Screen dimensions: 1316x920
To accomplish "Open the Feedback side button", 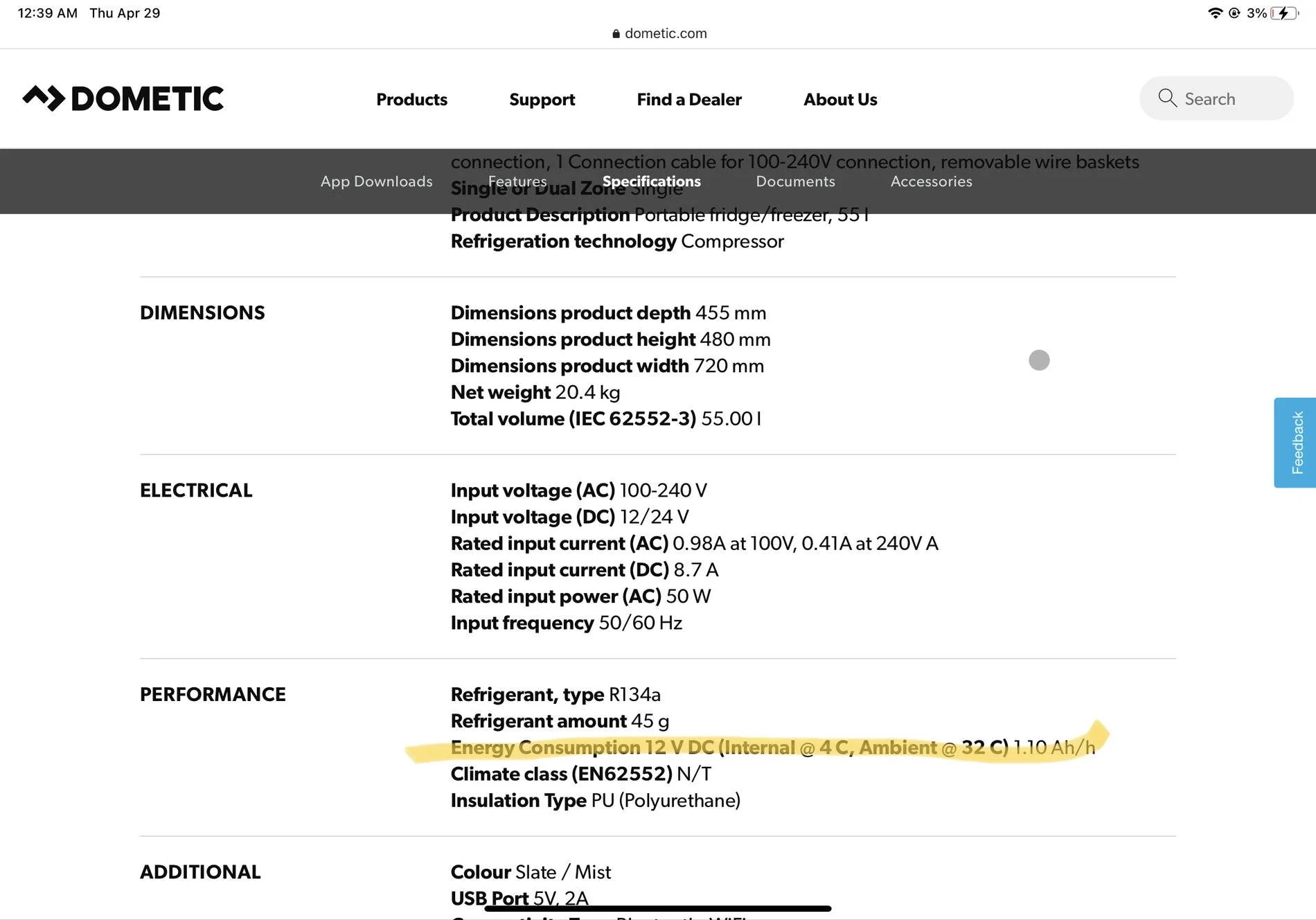I will point(1295,443).
